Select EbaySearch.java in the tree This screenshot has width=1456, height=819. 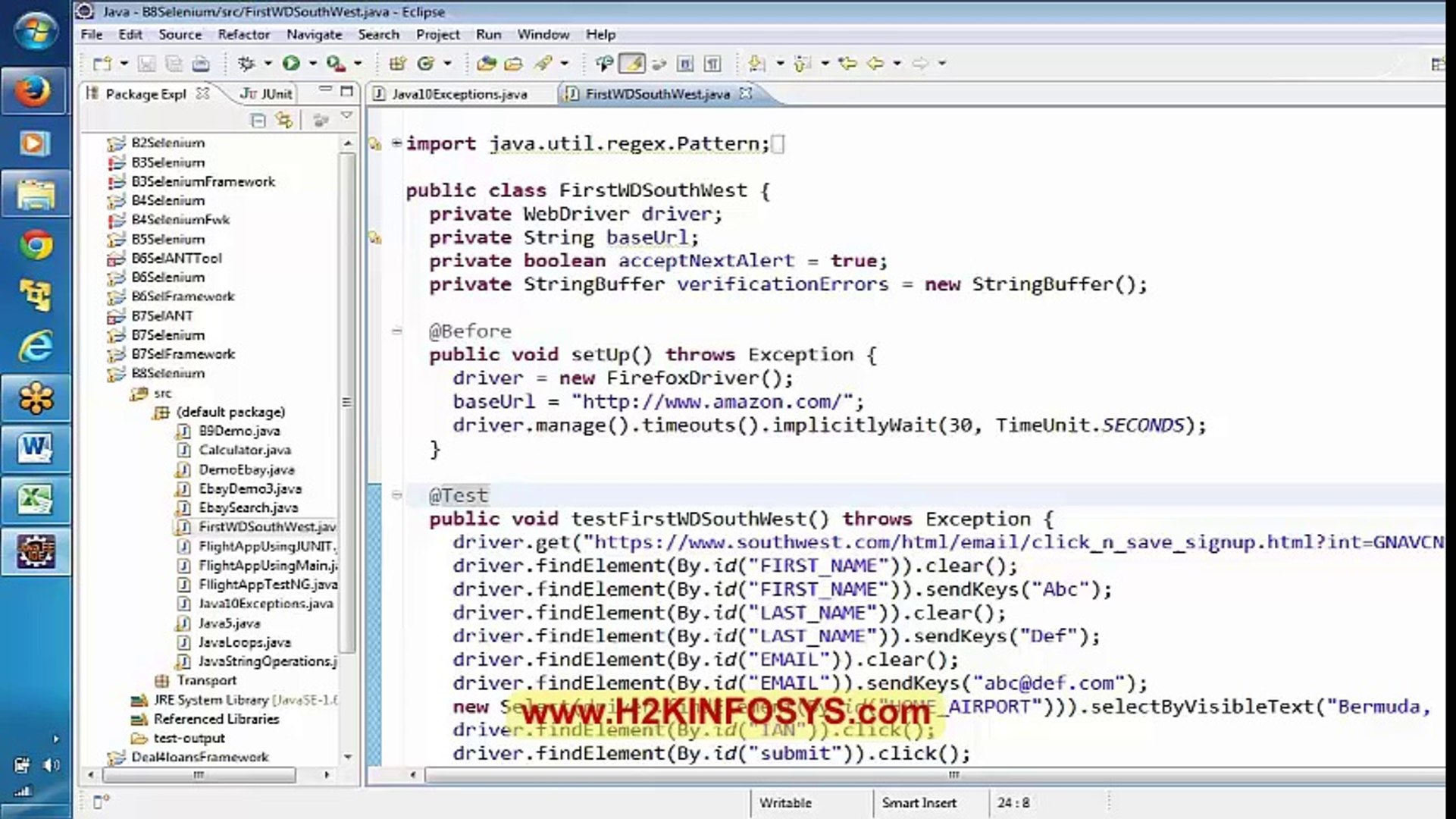point(248,507)
